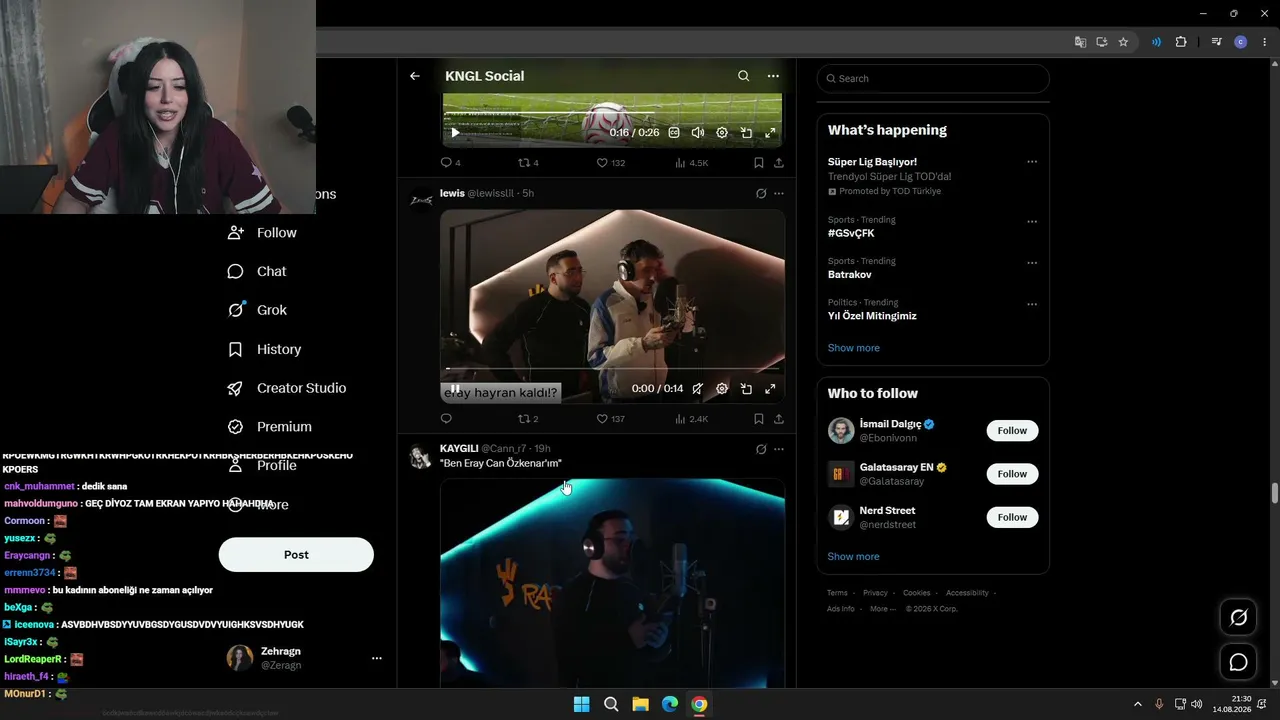The image size is (1280, 720).
Task: Share lewis's post
Action: 779,419
